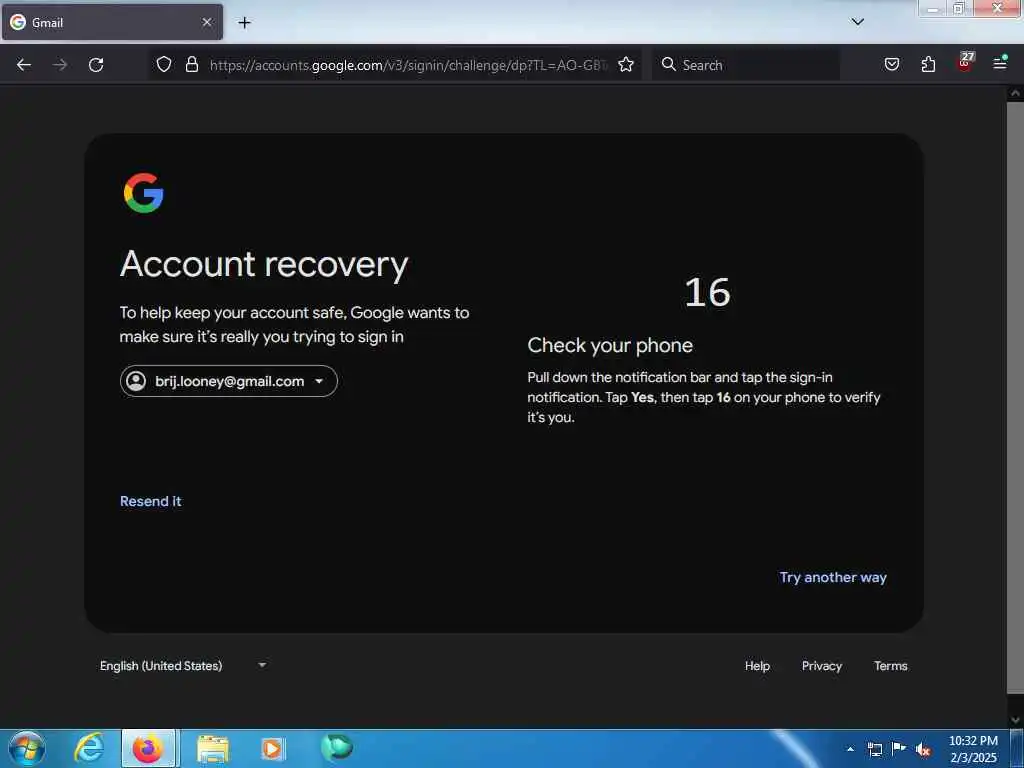Image resolution: width=1024 pixels, height=768 pixels.
Task: Click the taskbar clock showing 10:32 PM
Action: click(973, 749)
